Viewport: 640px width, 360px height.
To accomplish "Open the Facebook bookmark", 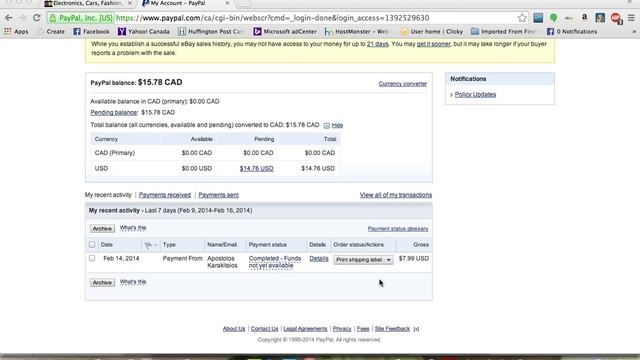I will pos(91,31).
